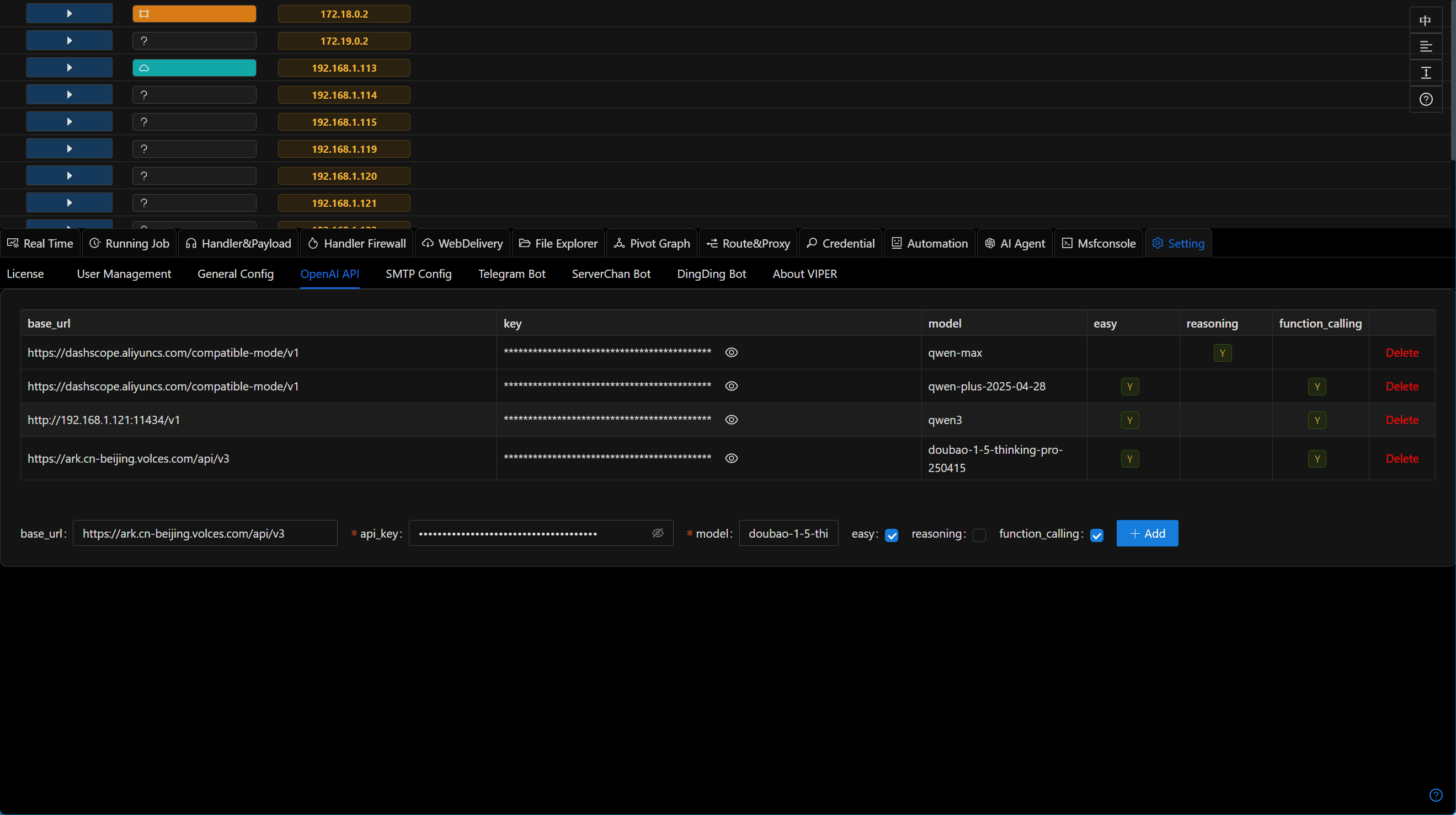Screen dimensions: 1456x815
Task: Expand the 172.18.0.2 host row
Action: coord(70,14)
